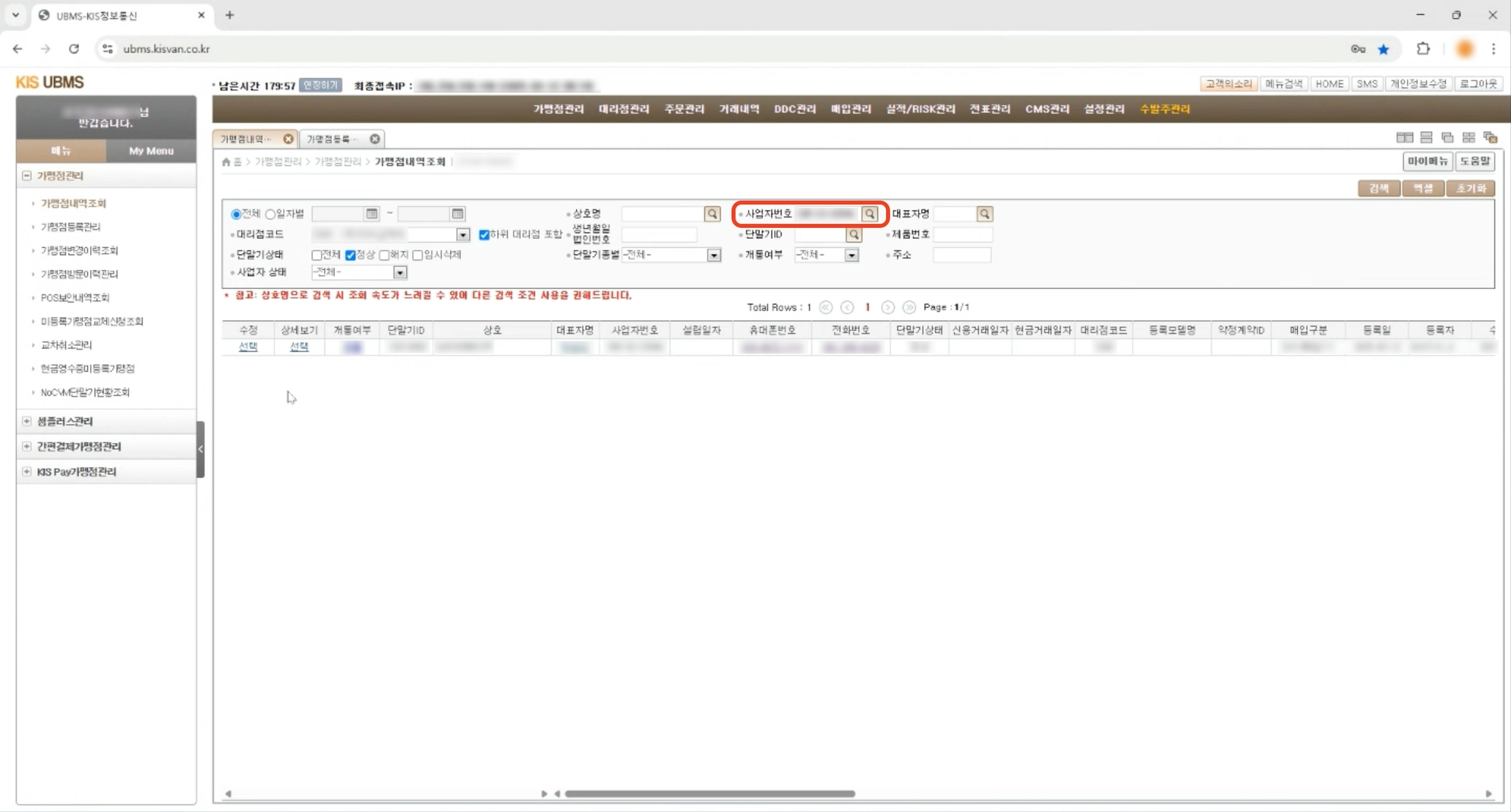1511x812 pixels.
Task: Uncheck the 하위 대리점 포함 checkbox
Action: 484,235
